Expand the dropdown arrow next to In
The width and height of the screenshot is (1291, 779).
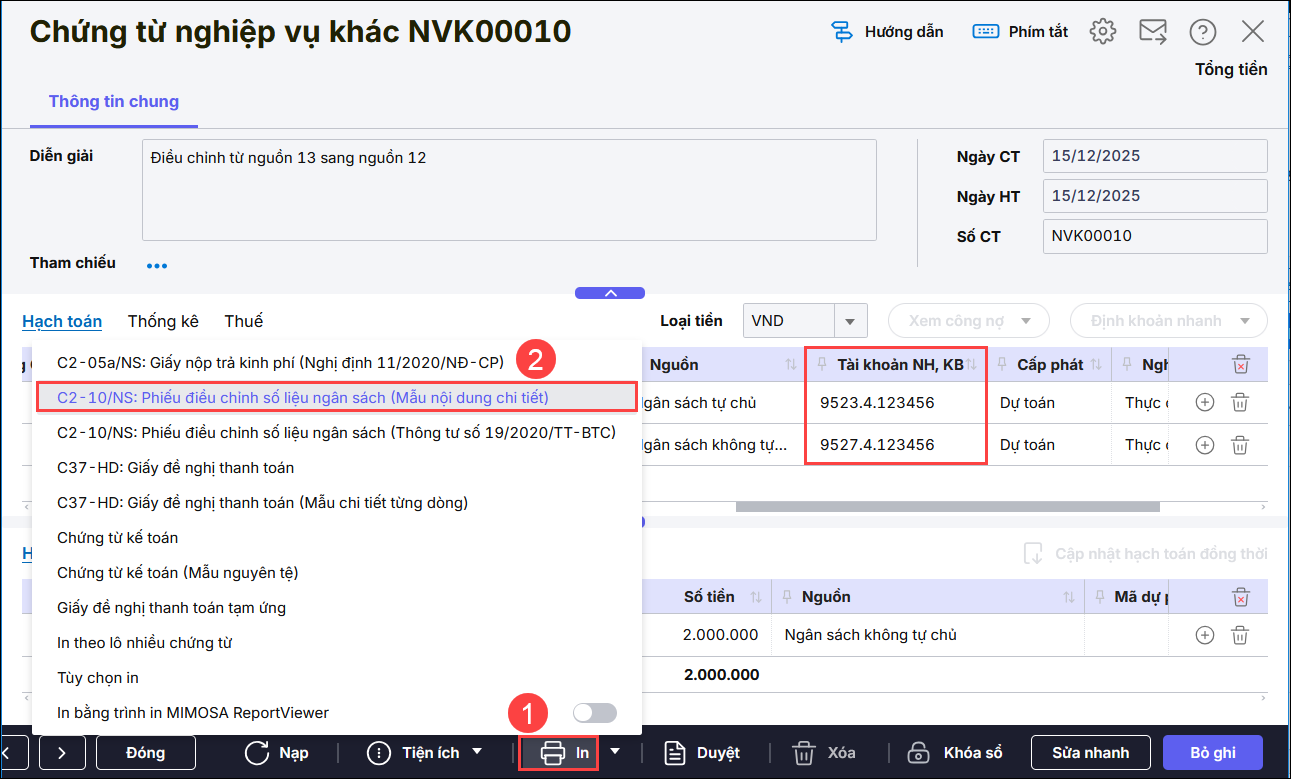(615, 752)
